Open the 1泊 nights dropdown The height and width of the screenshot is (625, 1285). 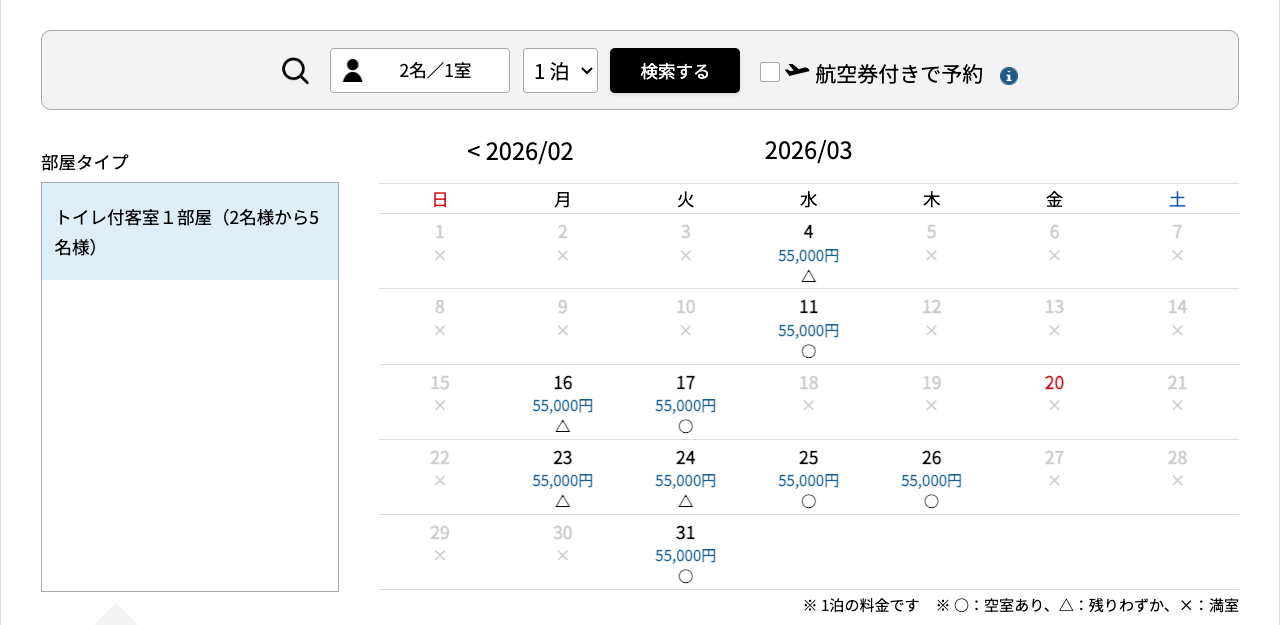(560, 70)
